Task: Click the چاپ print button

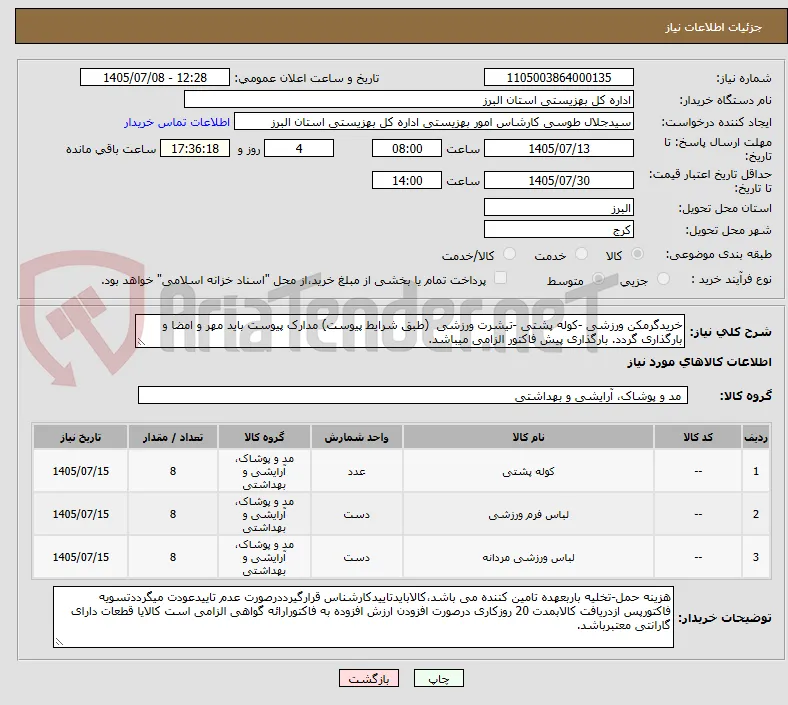Action: [439, 678]
